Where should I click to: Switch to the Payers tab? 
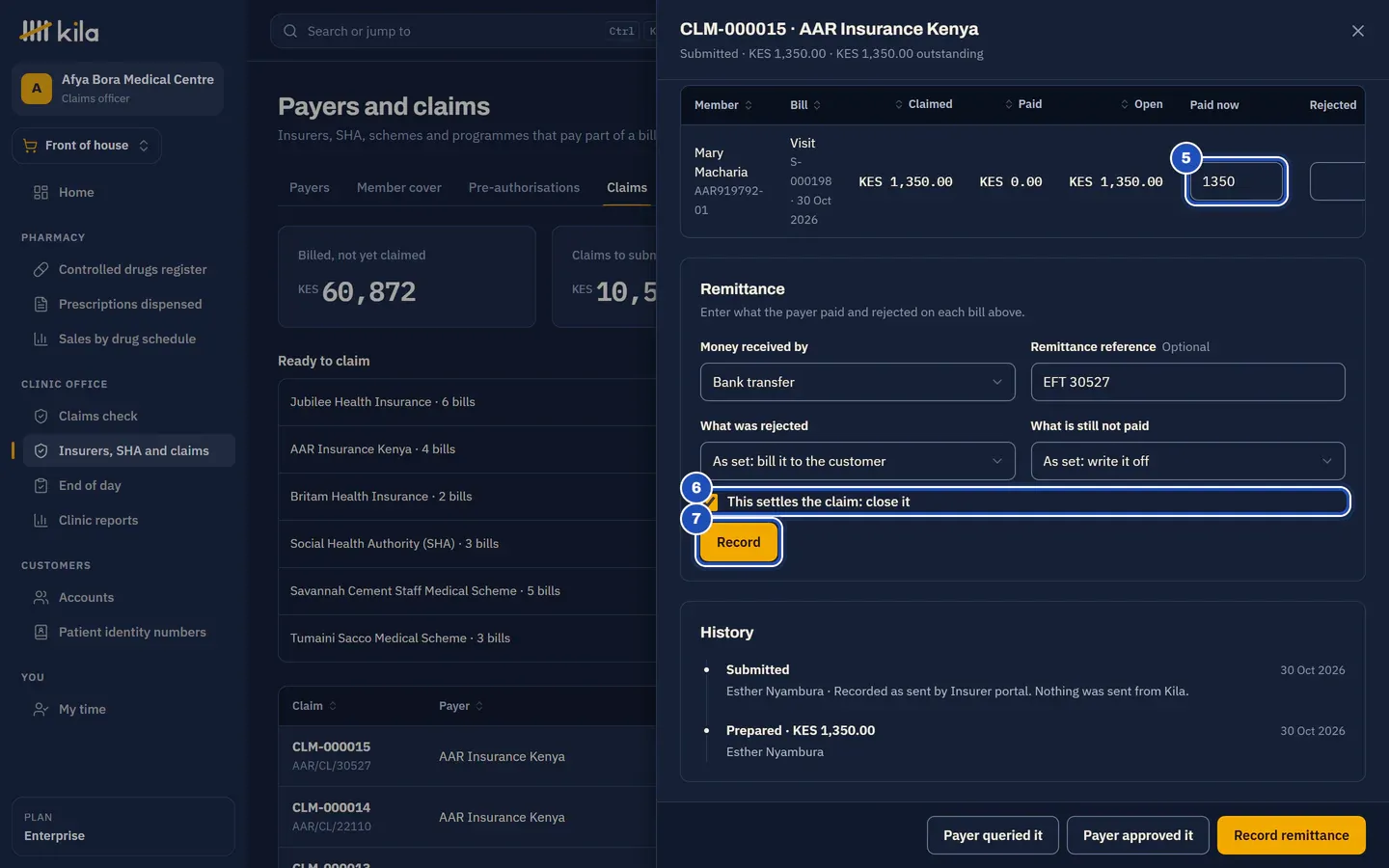coord(310,187)
